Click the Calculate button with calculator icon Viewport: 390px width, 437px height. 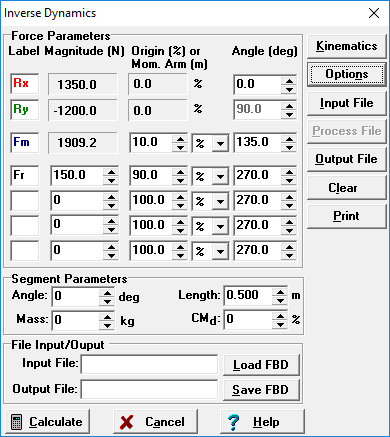pos(48,422)
